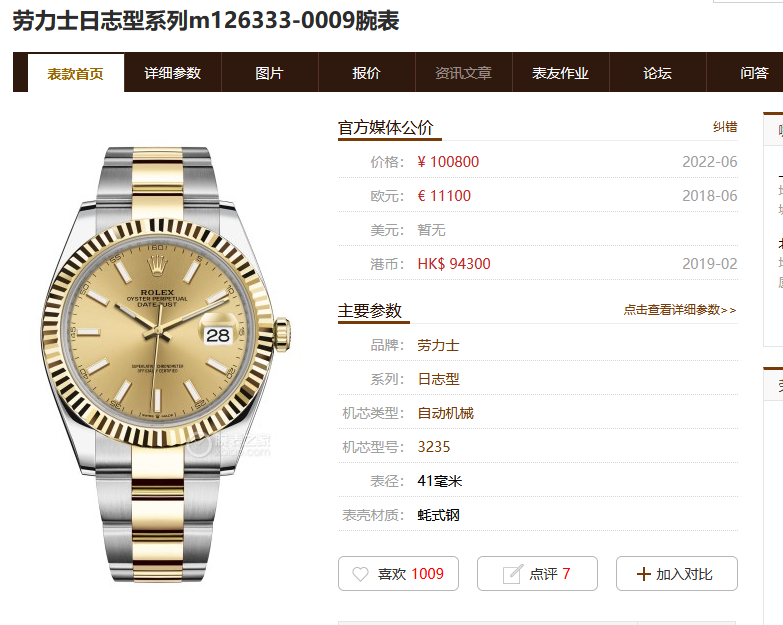Image resolution: width=783 pixels, height=625 pixels.
Task: Click the plus icon in 加入对比
Action: [644, 574]
